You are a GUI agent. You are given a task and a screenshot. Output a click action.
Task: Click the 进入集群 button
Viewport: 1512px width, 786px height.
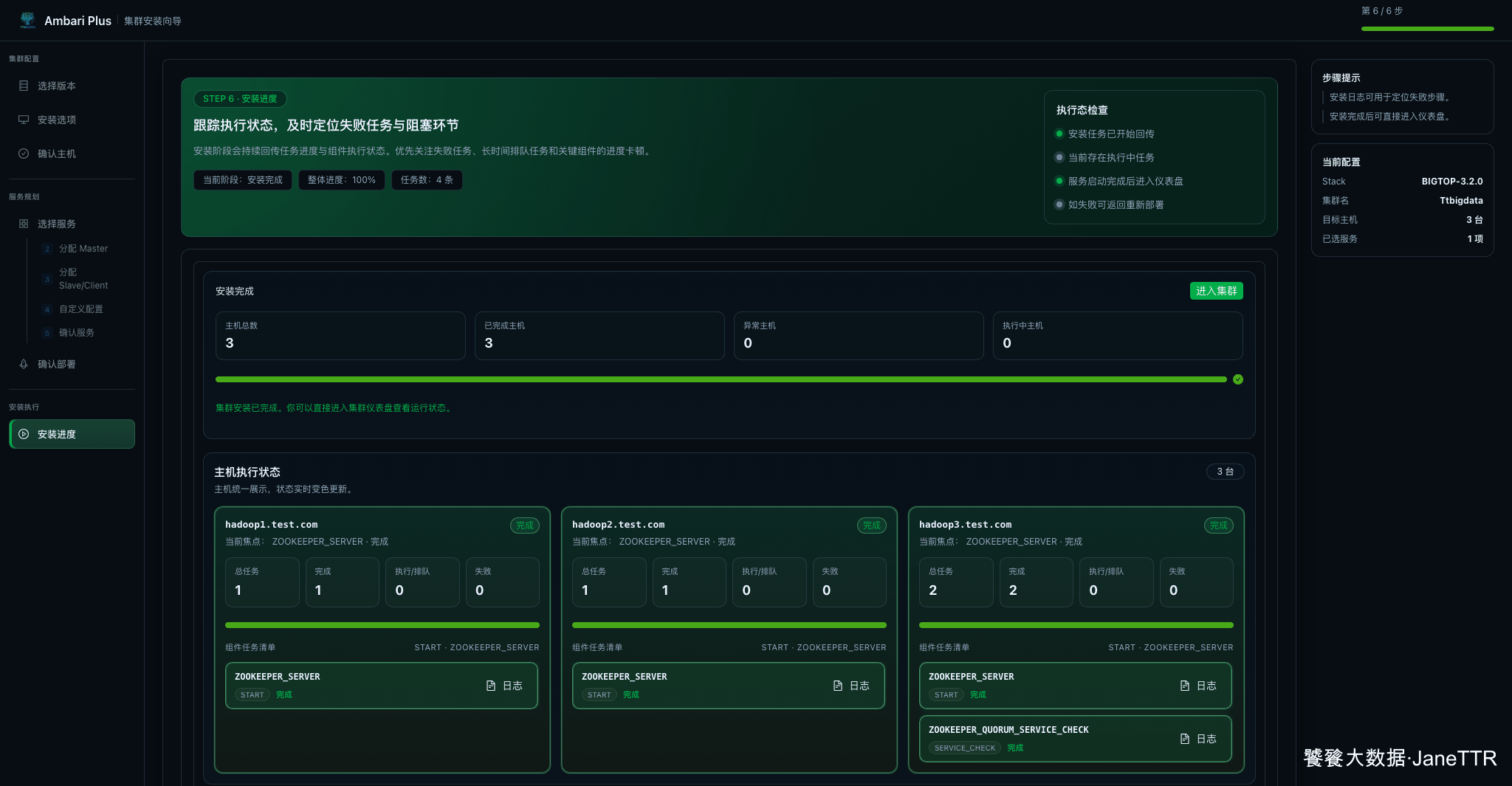click(x=1216, y=291)
